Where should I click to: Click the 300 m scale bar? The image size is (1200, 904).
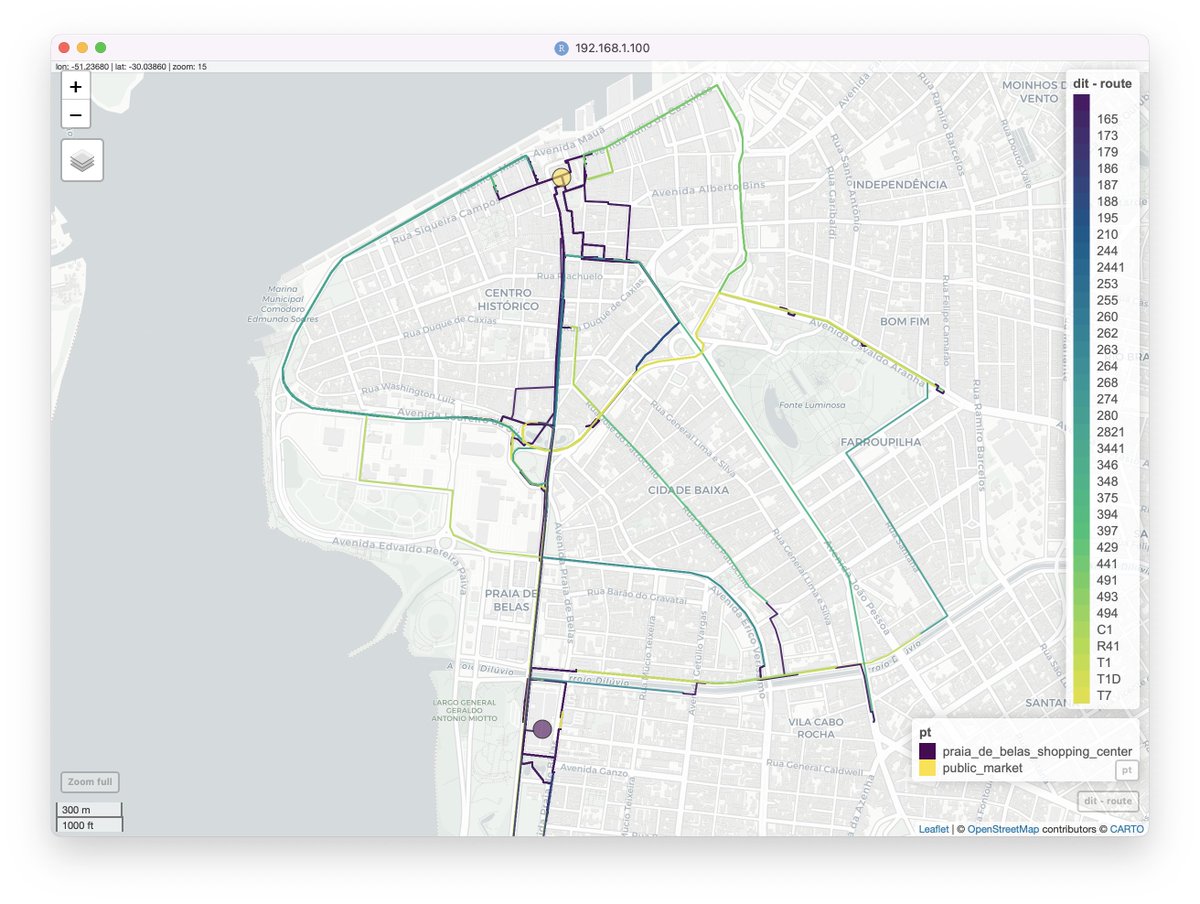pyautogui.click(x=88, y=810)
